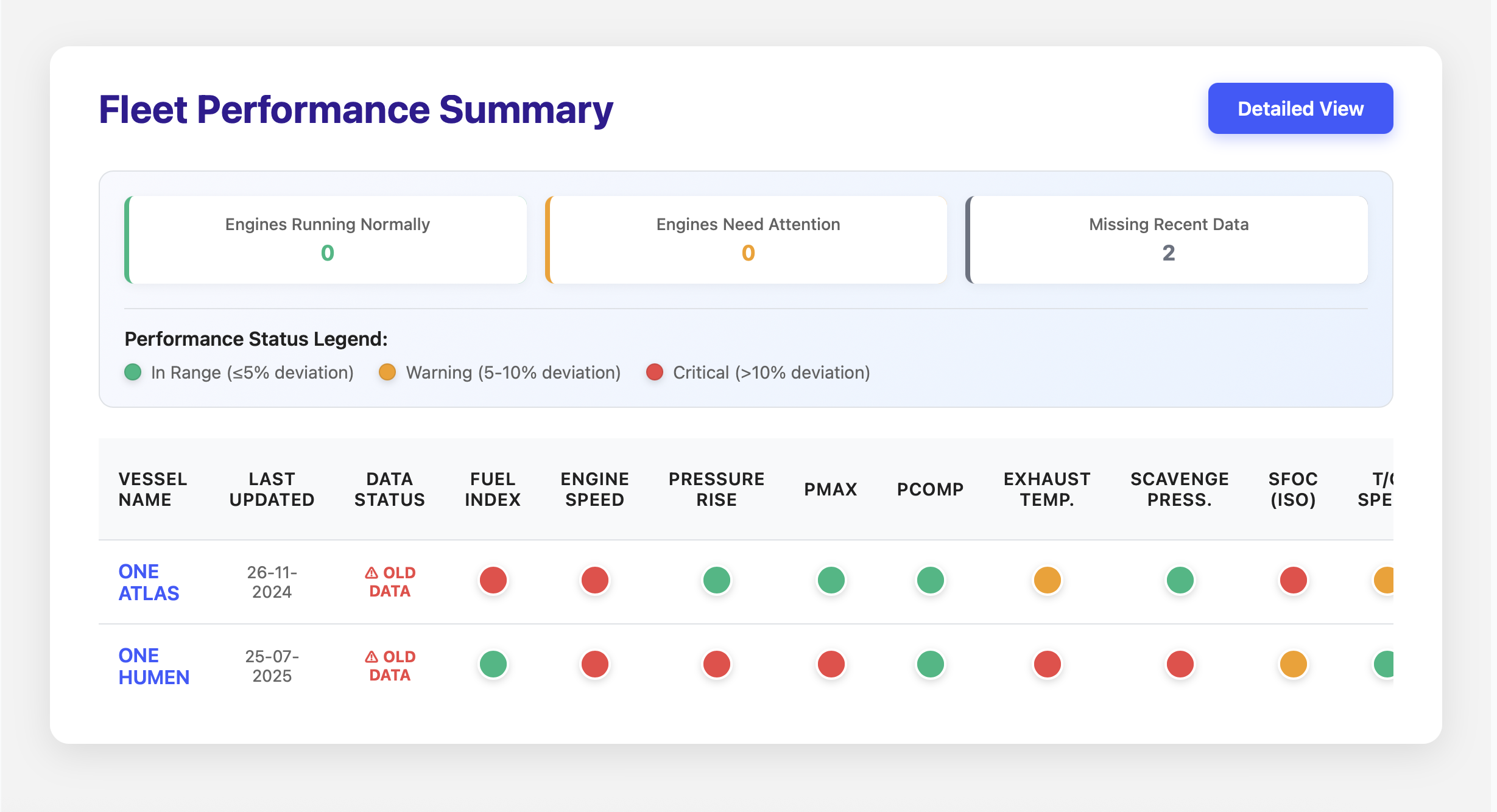The width and height of the screenshot is (1497, 812).
Task: Click the green PCOMP status dot for ONE HUMEN
Action: point(930,665)
